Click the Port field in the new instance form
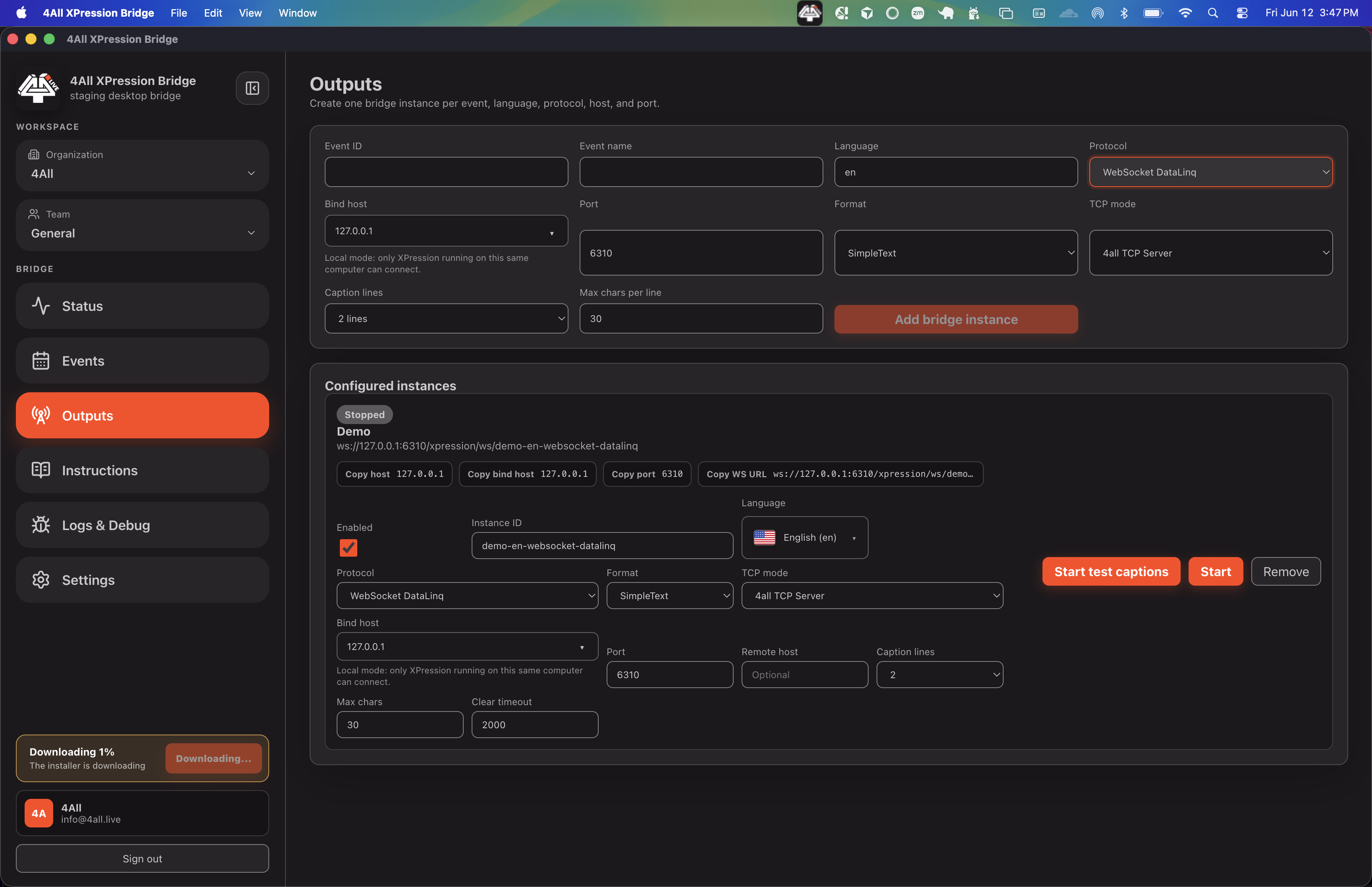This screenshot has width=1372, height=887. pyautogui.click(x=701, y=253)
